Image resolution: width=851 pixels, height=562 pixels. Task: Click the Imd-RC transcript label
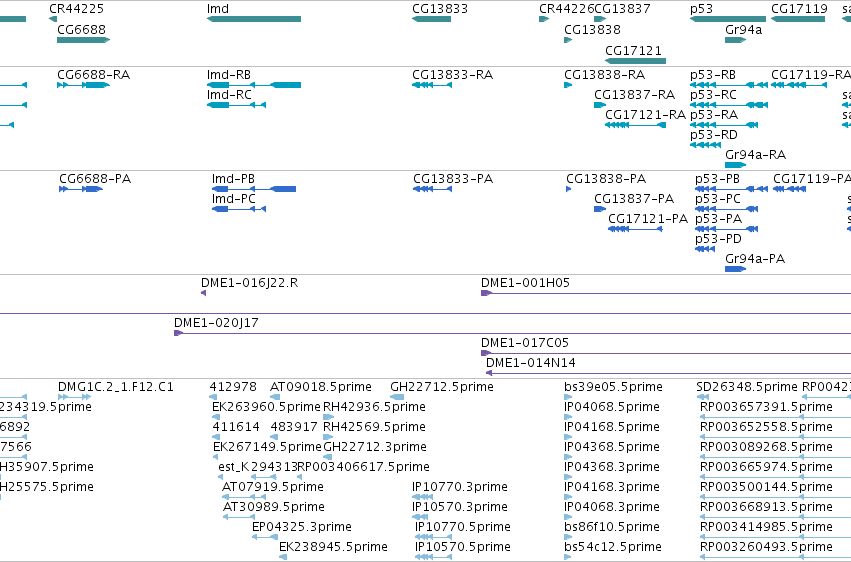point(229,94)
